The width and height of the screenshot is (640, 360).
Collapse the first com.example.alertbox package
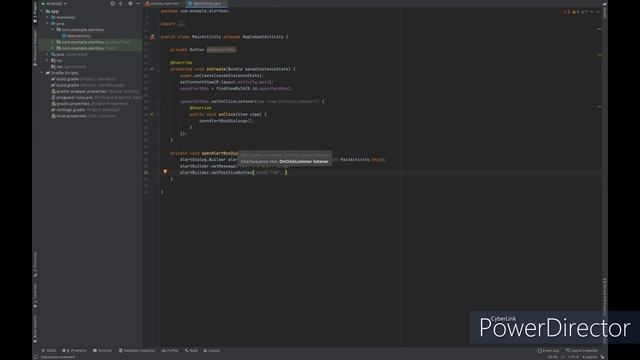(x=53, y=30)
